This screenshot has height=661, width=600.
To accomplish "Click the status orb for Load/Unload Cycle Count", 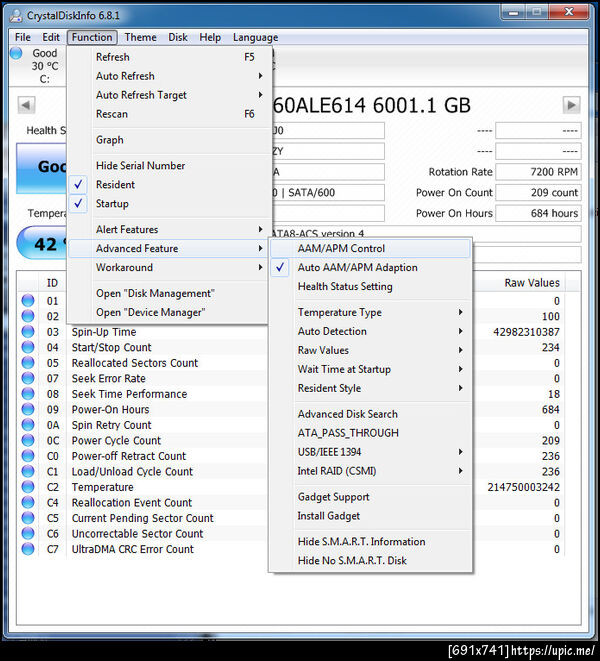I will click(x=28, y=471).
